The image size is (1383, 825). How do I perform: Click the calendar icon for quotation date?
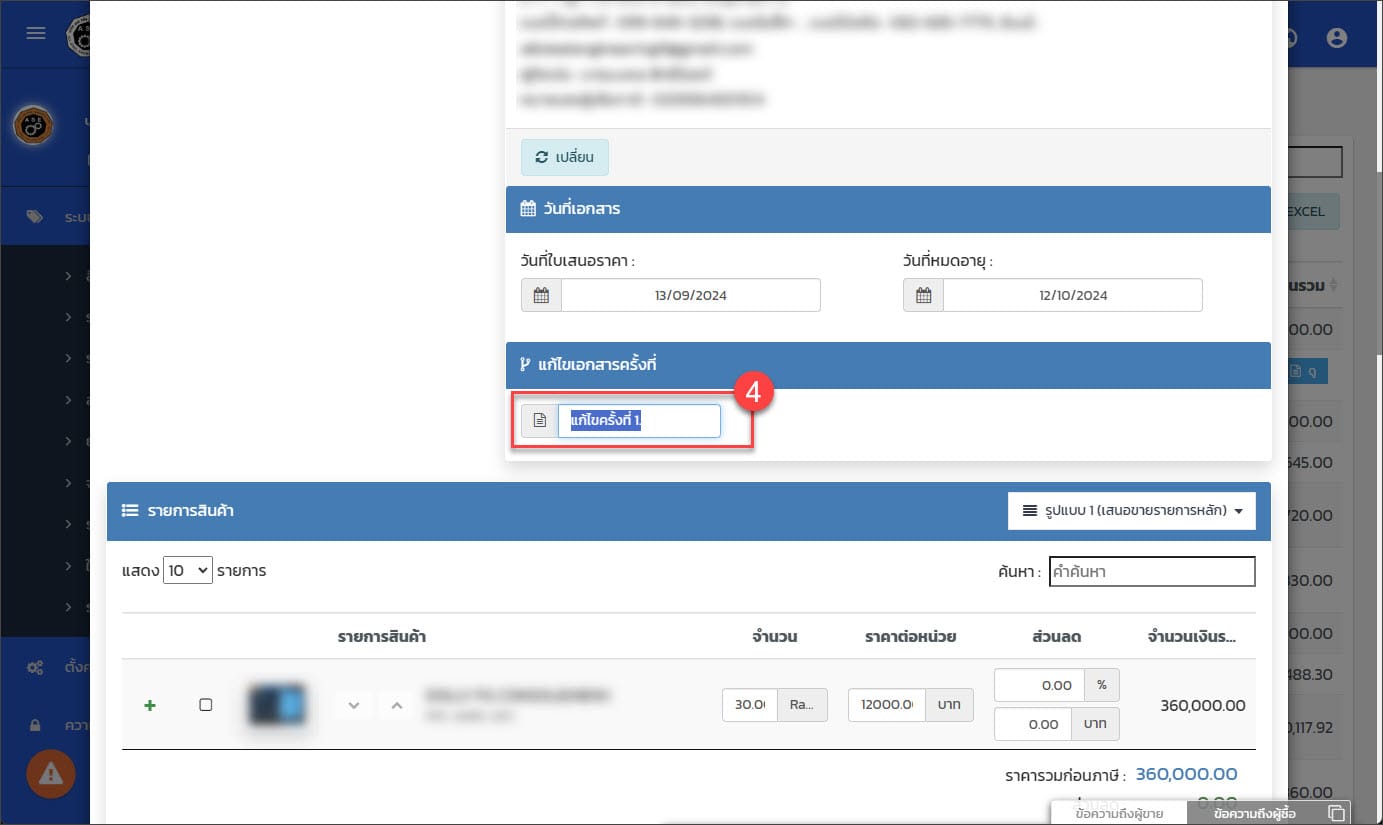point(541,295)
